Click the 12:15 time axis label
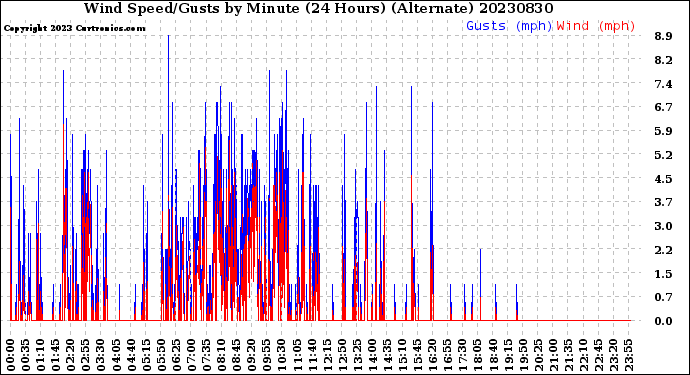The image size is (690, 375). (327, 355)
